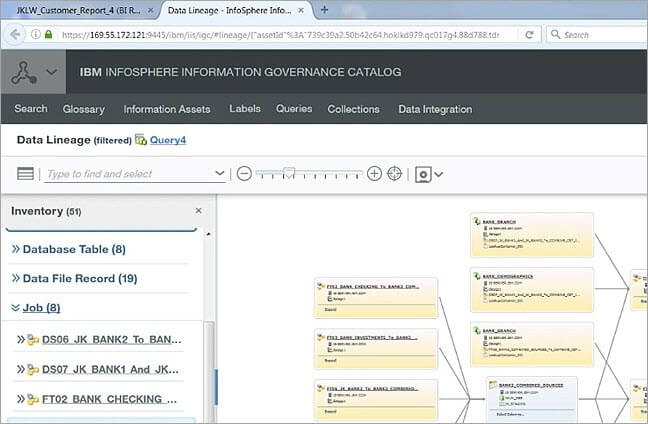The height and width of the screenshot is (424, 648).
Task: Go back using the browser back arrow
Action: tap(15, 34)
